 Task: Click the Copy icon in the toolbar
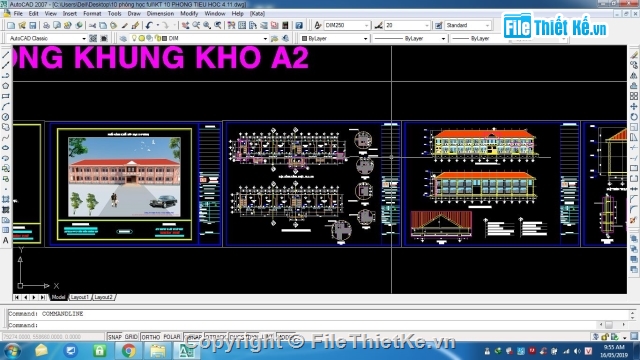[x=103, y=25]
